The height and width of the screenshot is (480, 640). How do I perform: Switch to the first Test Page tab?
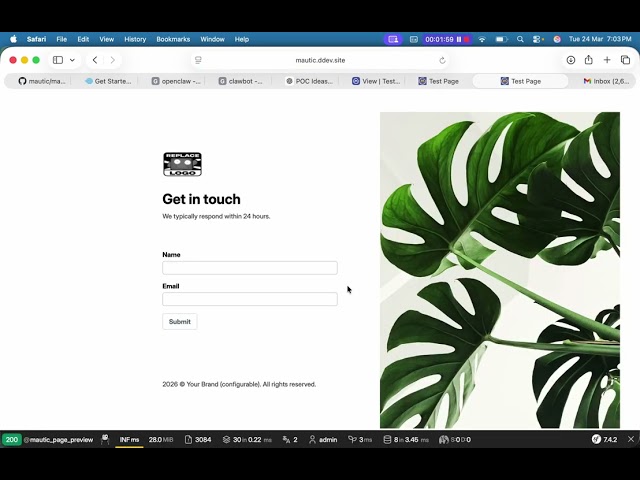[438, 81]
